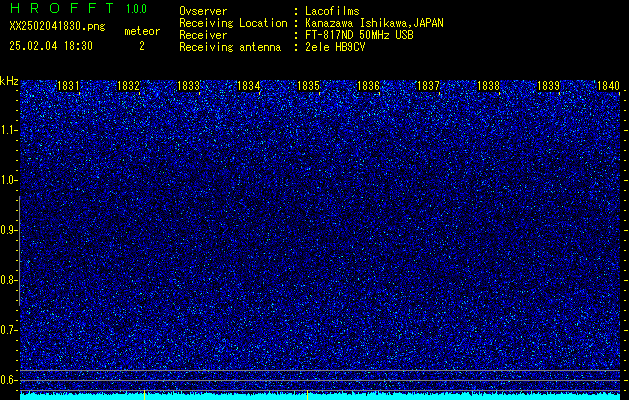Click the meteor label
The image size is (629, 400).
[142, 31]
